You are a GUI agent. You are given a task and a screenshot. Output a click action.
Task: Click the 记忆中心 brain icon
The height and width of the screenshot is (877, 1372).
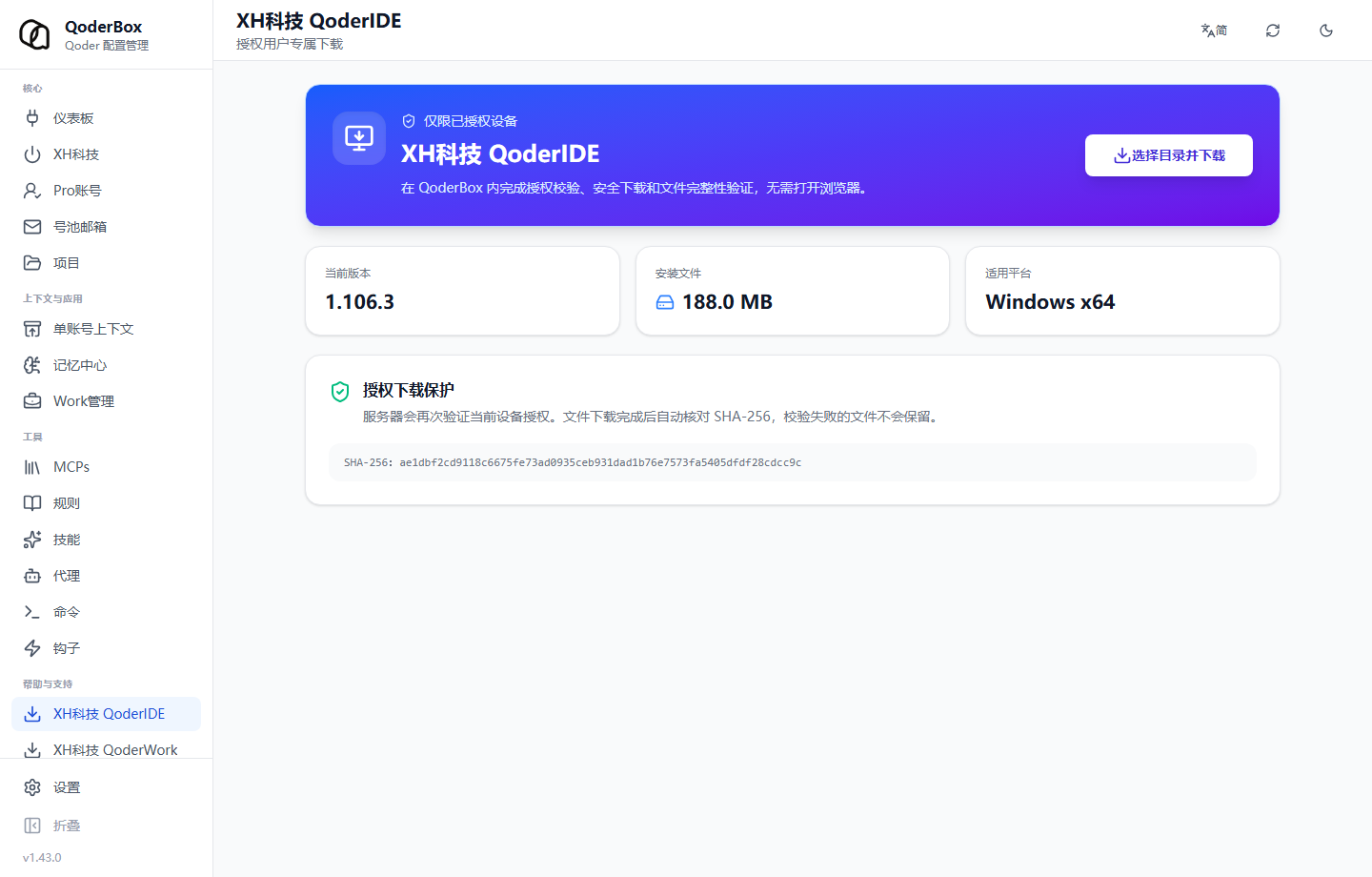click(32, 365)
